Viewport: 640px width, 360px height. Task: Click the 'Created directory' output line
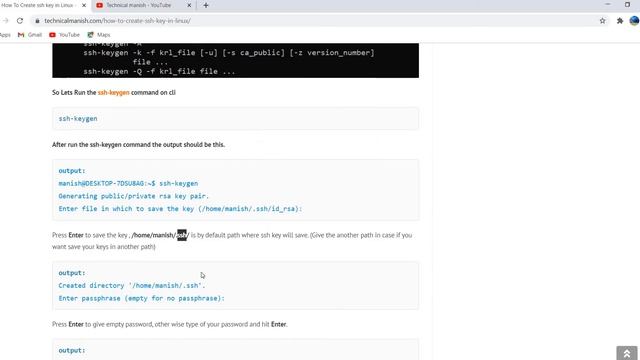click(x=132, y=286)
